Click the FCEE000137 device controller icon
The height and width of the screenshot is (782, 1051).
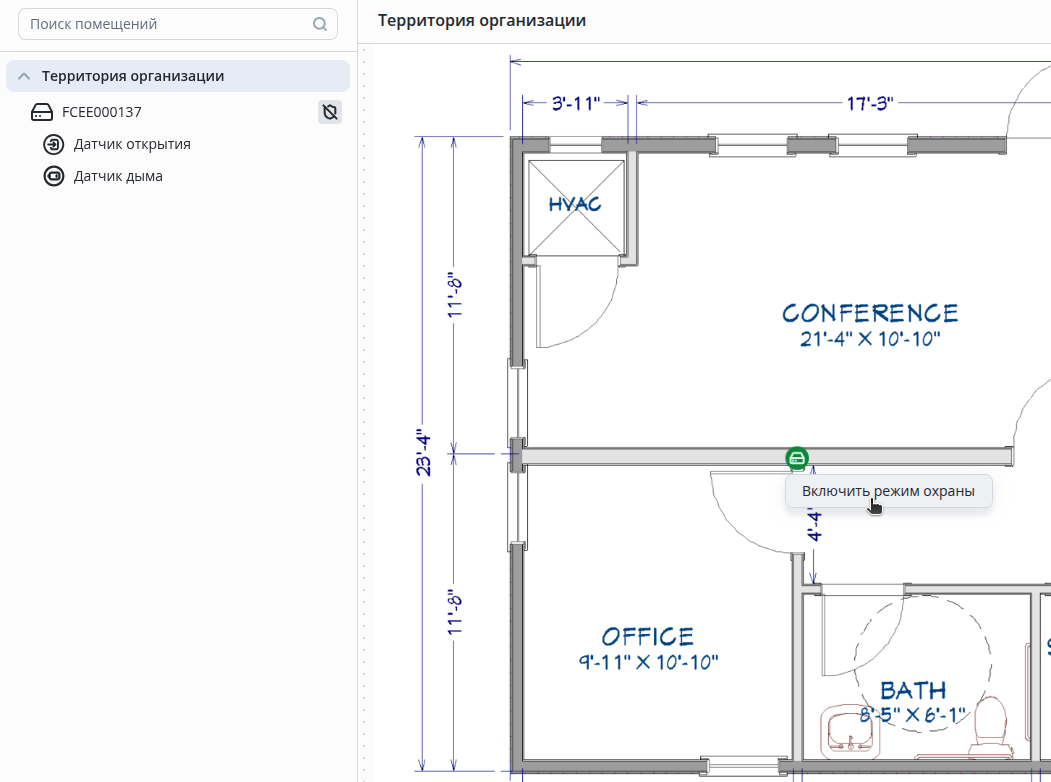coord(42,112)
